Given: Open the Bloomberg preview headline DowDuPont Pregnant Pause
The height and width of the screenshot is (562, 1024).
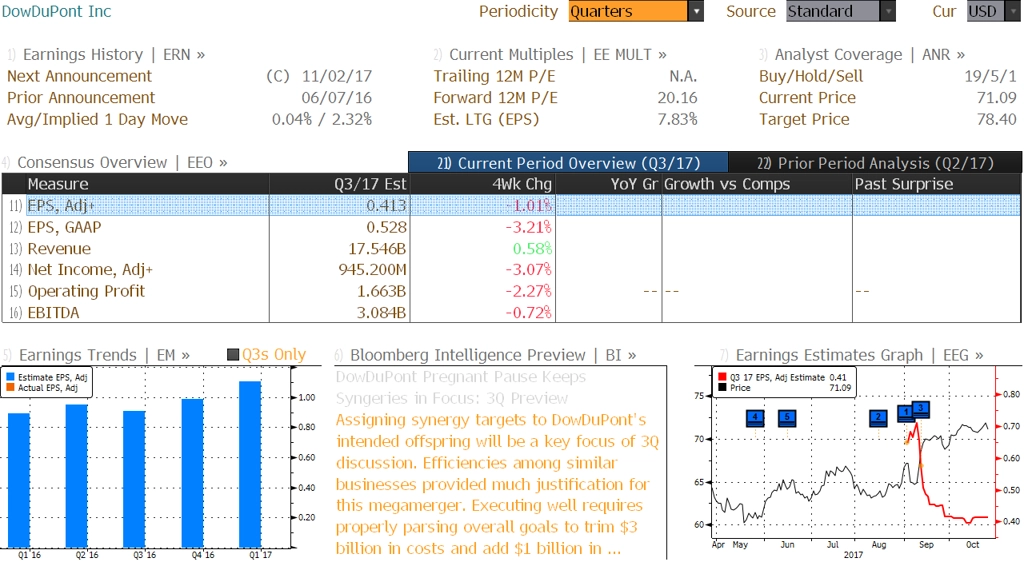Looking at the screenshot, I should [461, 388].
